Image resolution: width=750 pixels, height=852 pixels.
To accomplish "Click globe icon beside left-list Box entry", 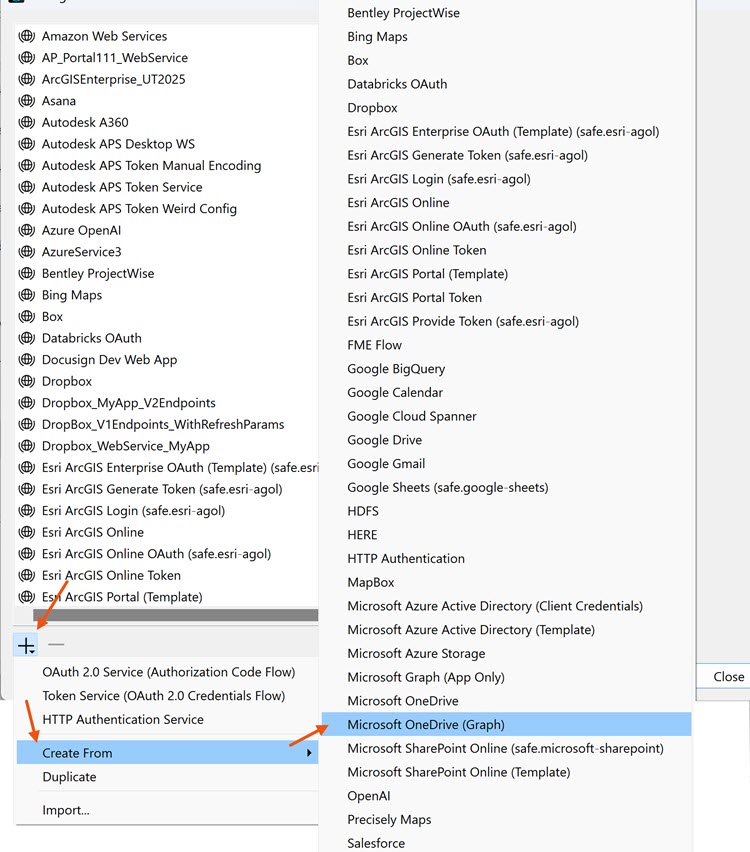I will tap(27, 317).
